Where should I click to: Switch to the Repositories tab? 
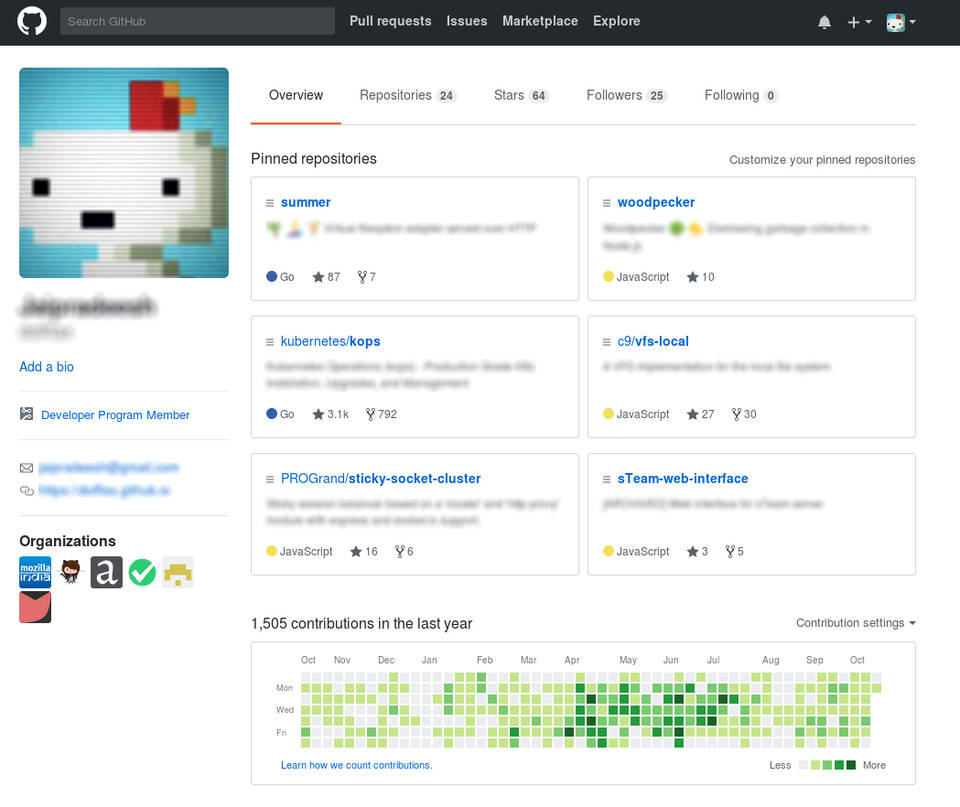(x=406, y=96)
